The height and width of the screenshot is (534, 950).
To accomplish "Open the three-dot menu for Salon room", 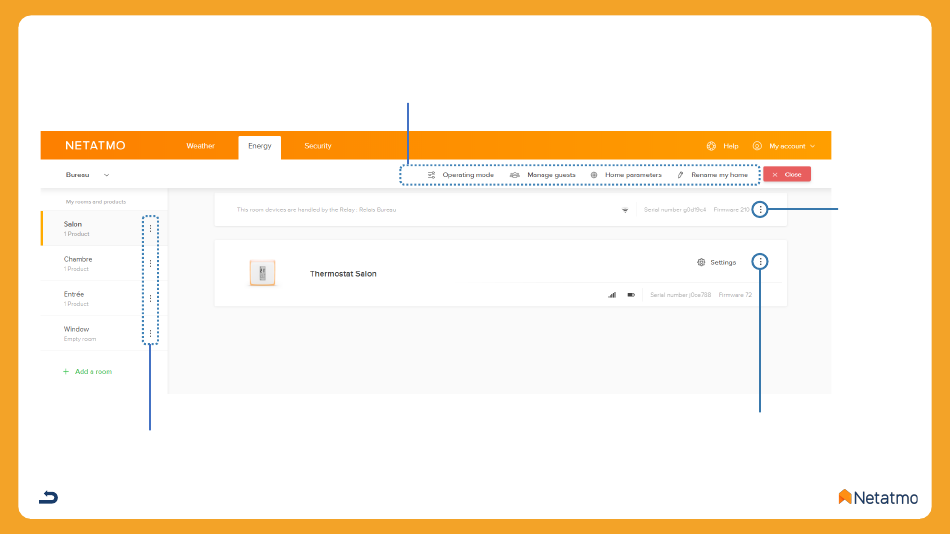I will pyautogui.click(x=150, y=229).
